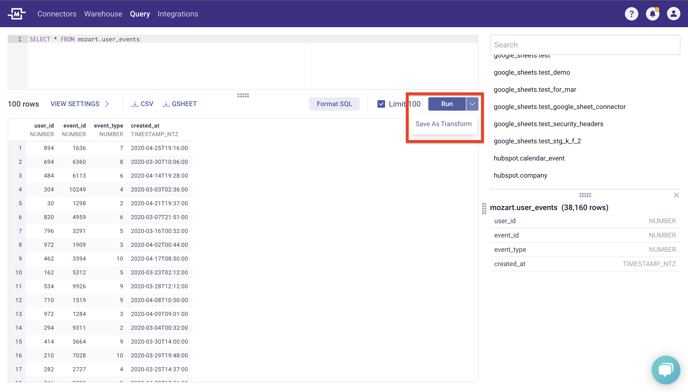The height and width of the screenshot is (392, 688).
Task: Click the 100 rows count label
Action: (x=23, y=104)
